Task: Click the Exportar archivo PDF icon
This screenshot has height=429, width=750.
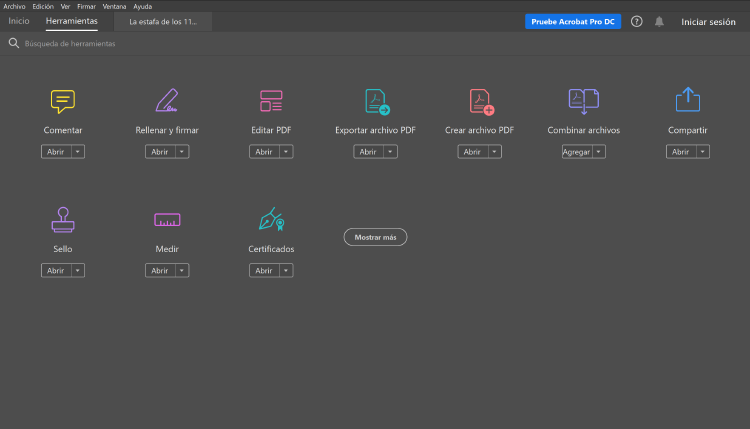Action: (376, 101)
